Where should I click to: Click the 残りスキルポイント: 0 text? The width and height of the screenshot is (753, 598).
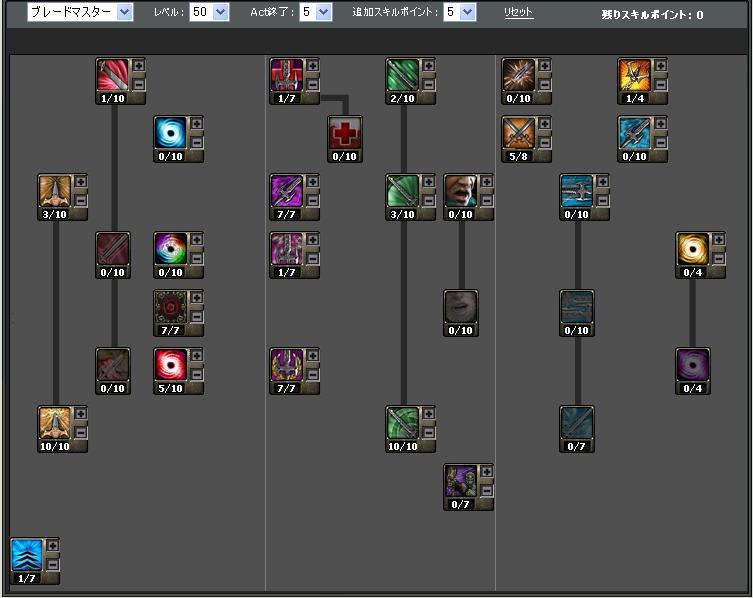coord(652,15)
